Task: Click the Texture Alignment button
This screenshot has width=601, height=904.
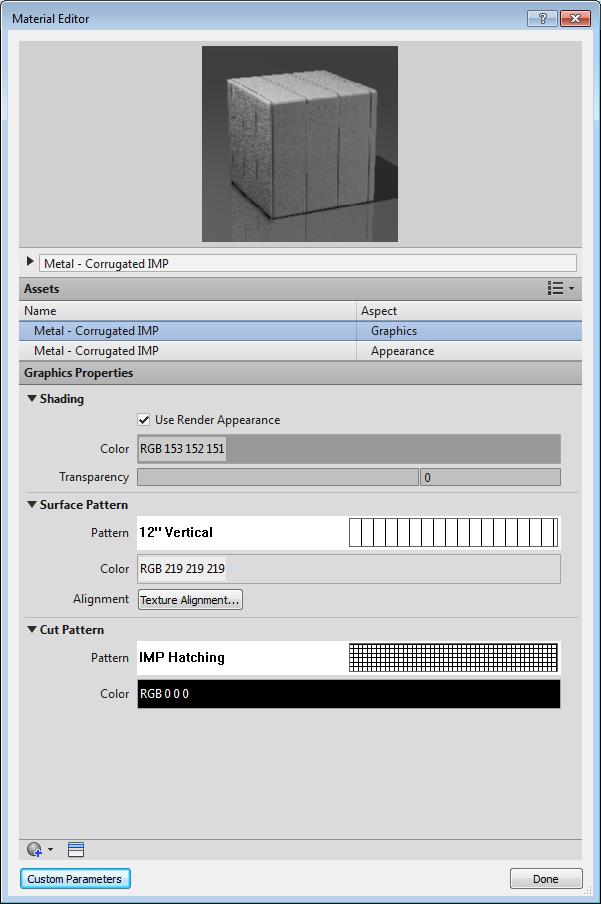Action: point(190,600)
